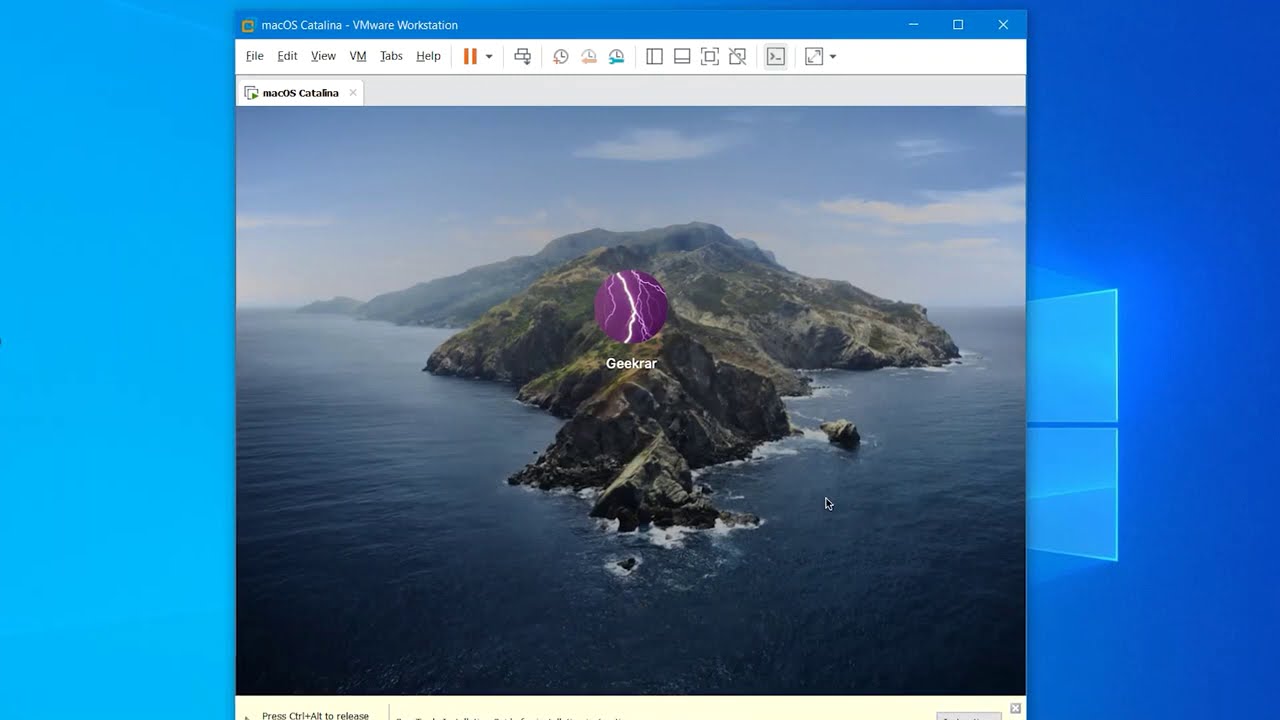
Task: Click Send Ctrl+Alt+Del toolbar icon
Action: point(522,57)
